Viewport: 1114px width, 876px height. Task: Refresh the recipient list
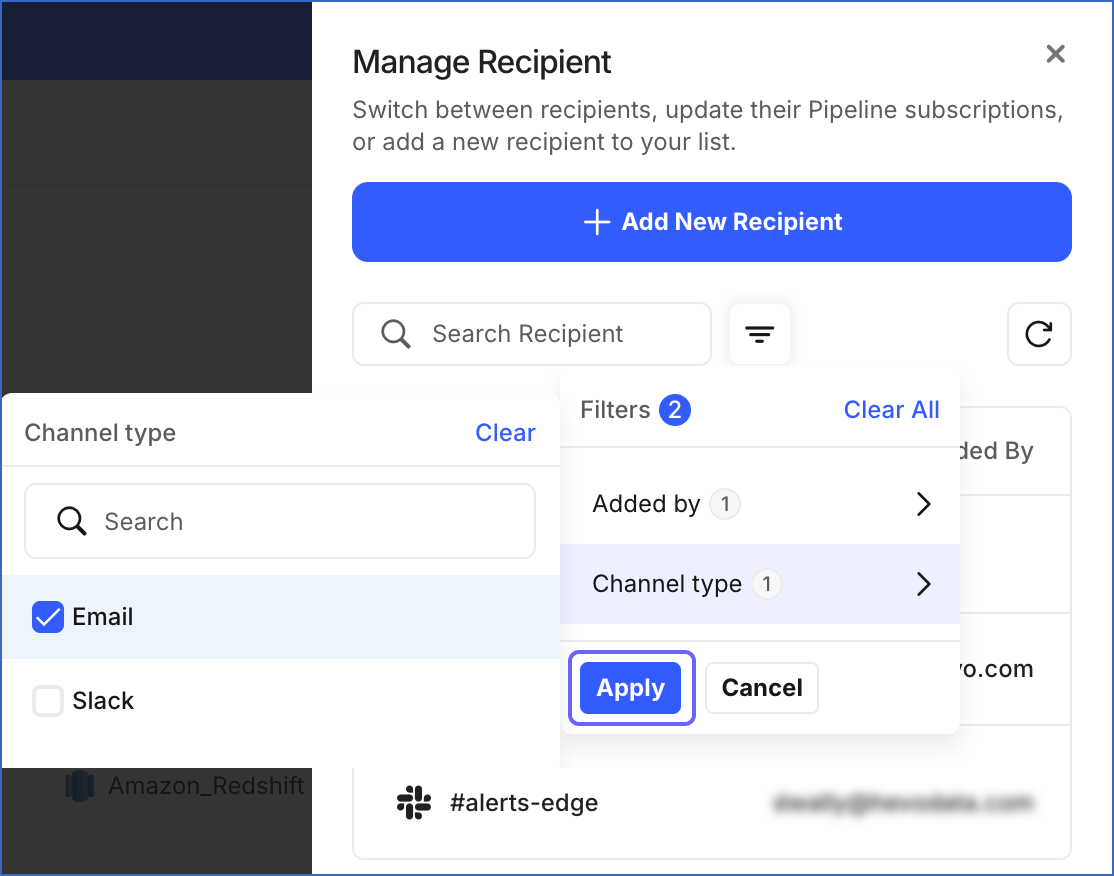(x=1039, y=334)
